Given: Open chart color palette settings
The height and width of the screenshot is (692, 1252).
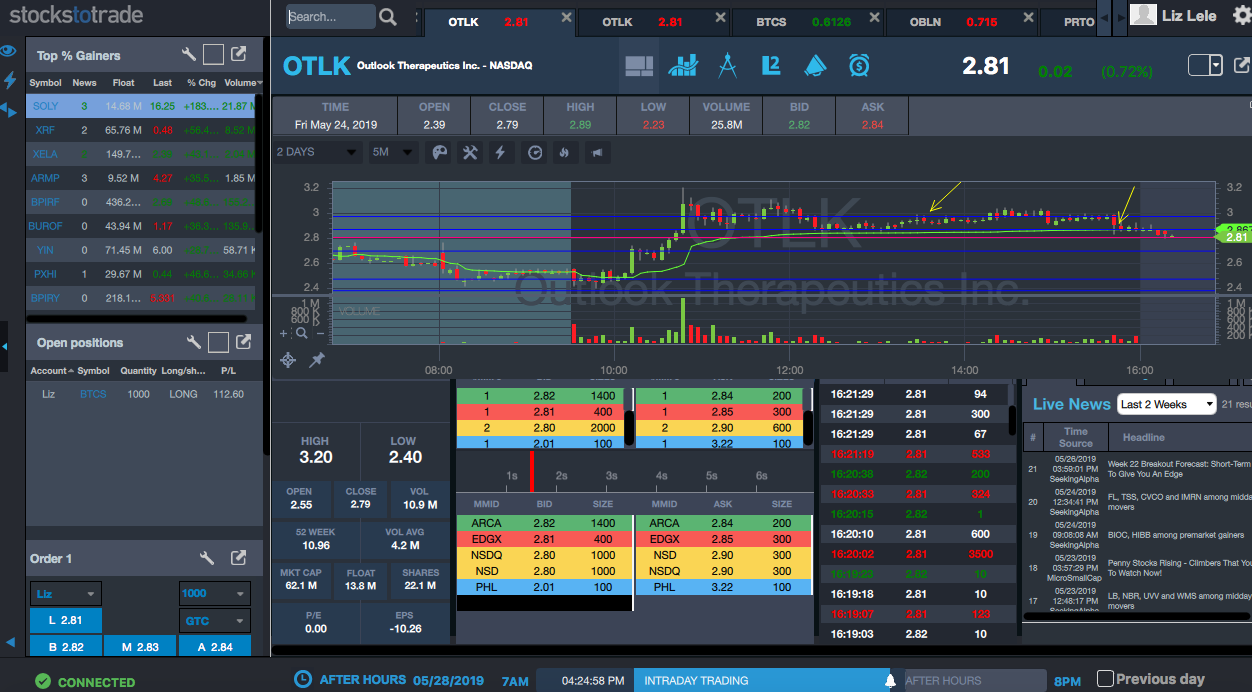Looking at the screenshot, I should (x=439, y=152).
